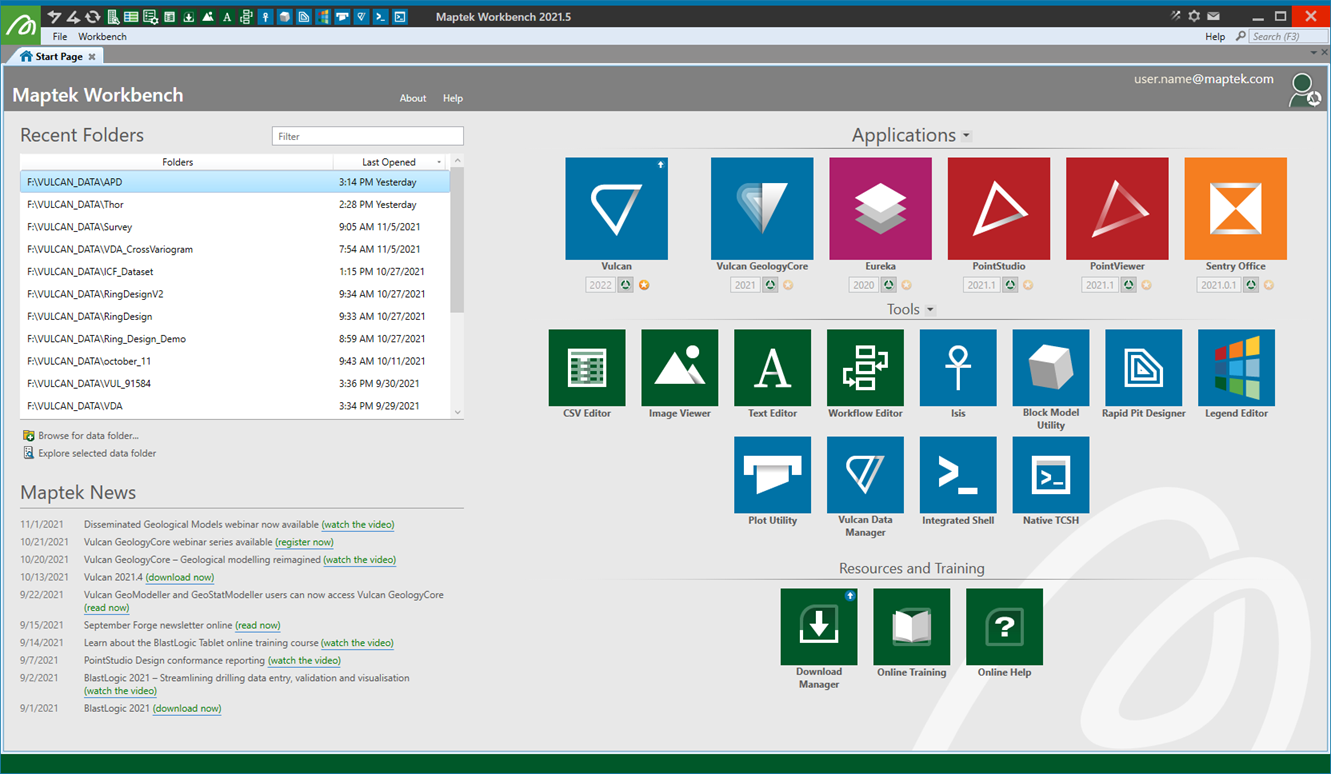Open the Last Opened column sort dropdown
This screenshot has width=1331, height=774.
[x=439, y=162]
